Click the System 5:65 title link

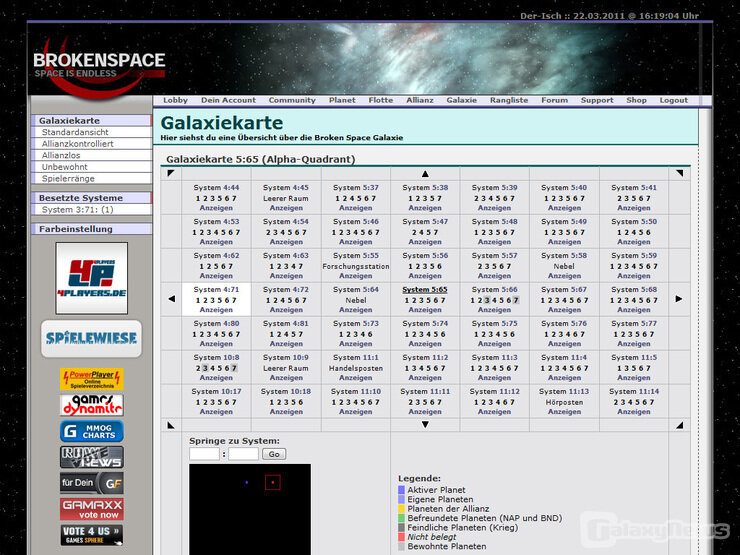tap(425, 289)
